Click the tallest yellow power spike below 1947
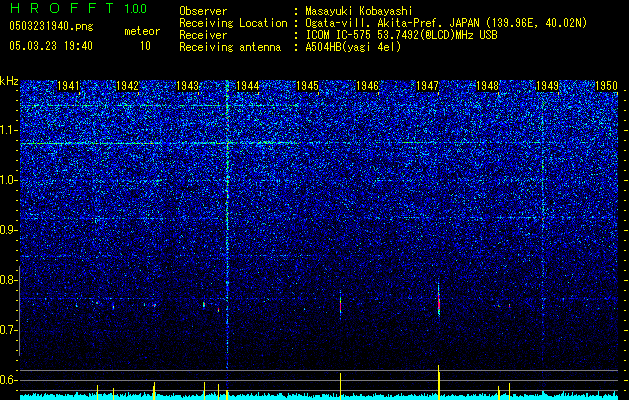This screenshot has height=400, width=629. point(439,382)
